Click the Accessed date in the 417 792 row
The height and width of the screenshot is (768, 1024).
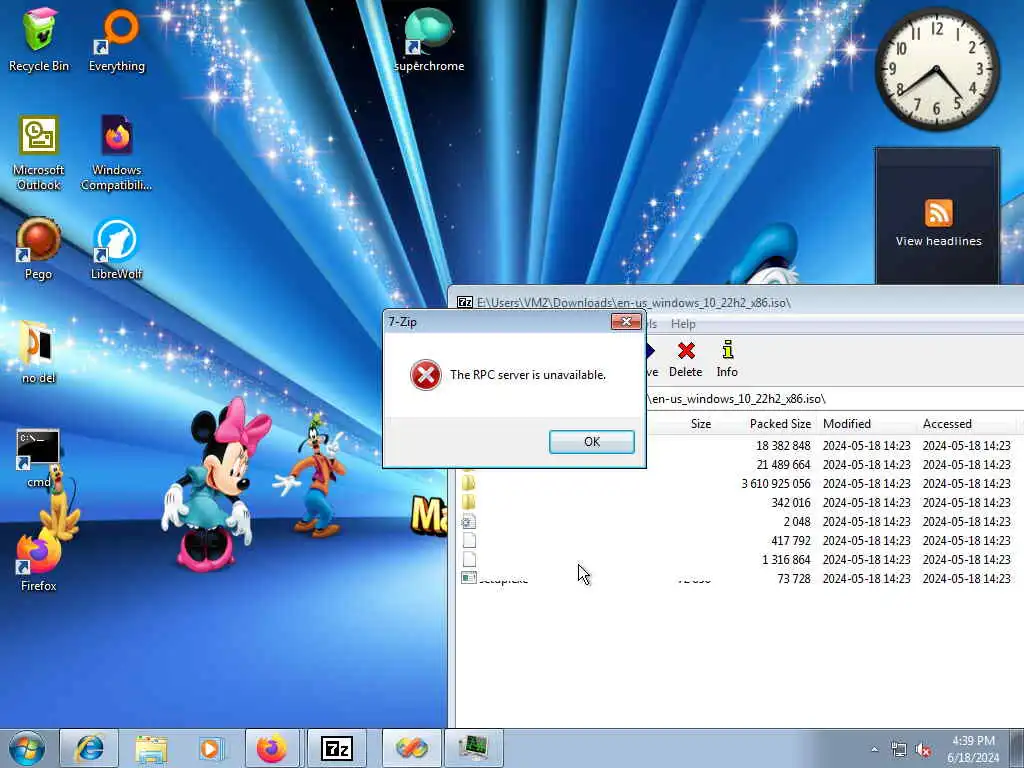[967, 541]
